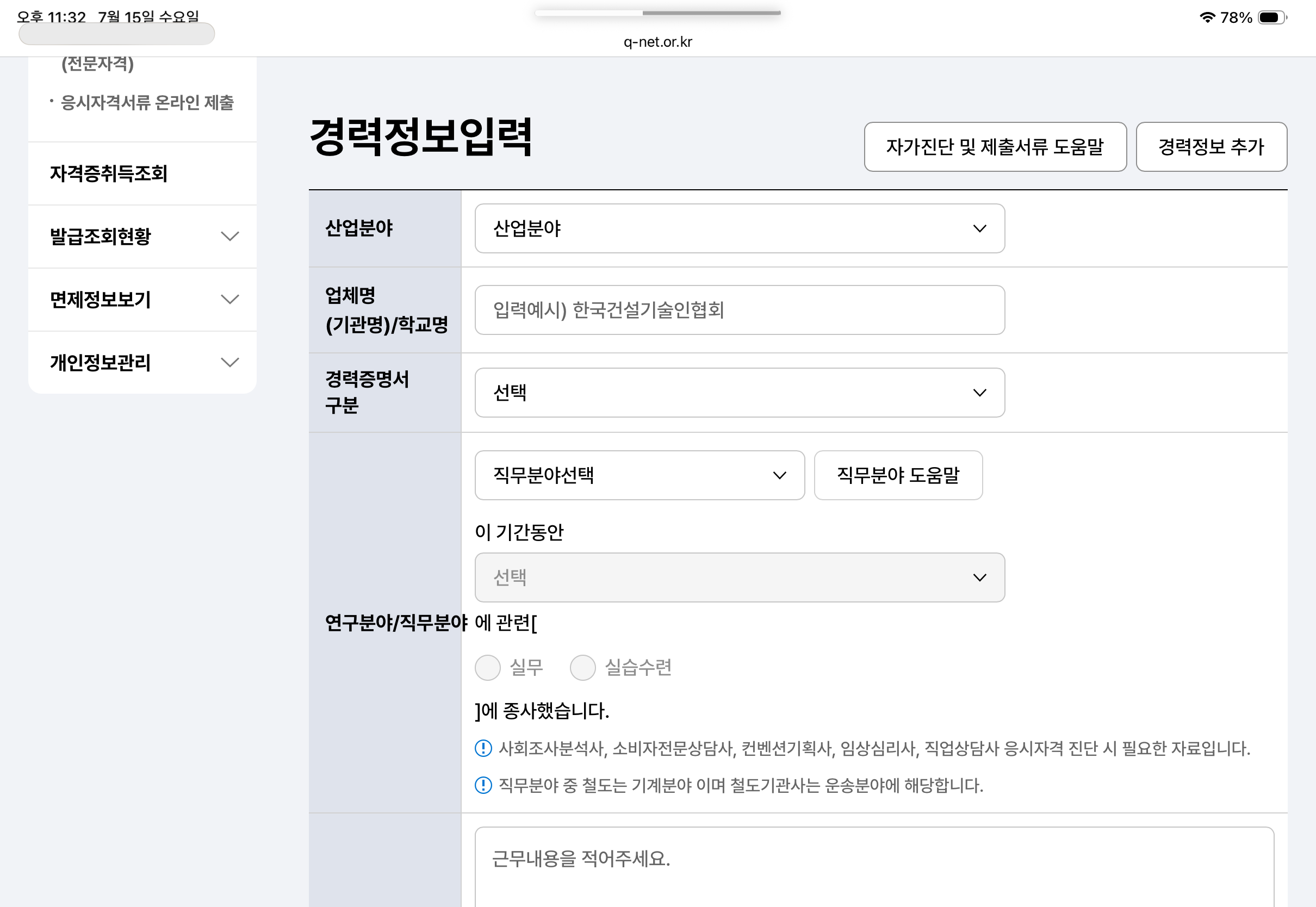
Task: Click the '오후 11:32' clock in status bar
Action: (51, 17)
